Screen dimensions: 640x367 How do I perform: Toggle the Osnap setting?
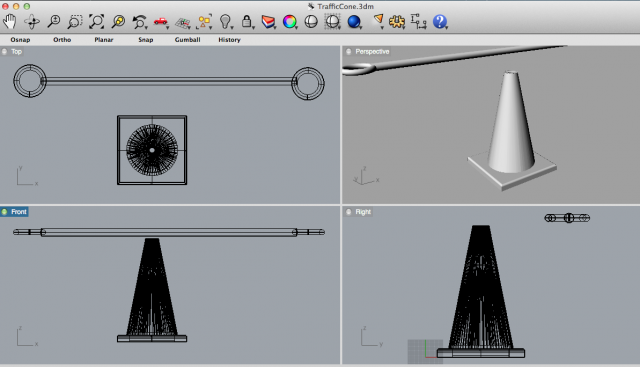20,40
